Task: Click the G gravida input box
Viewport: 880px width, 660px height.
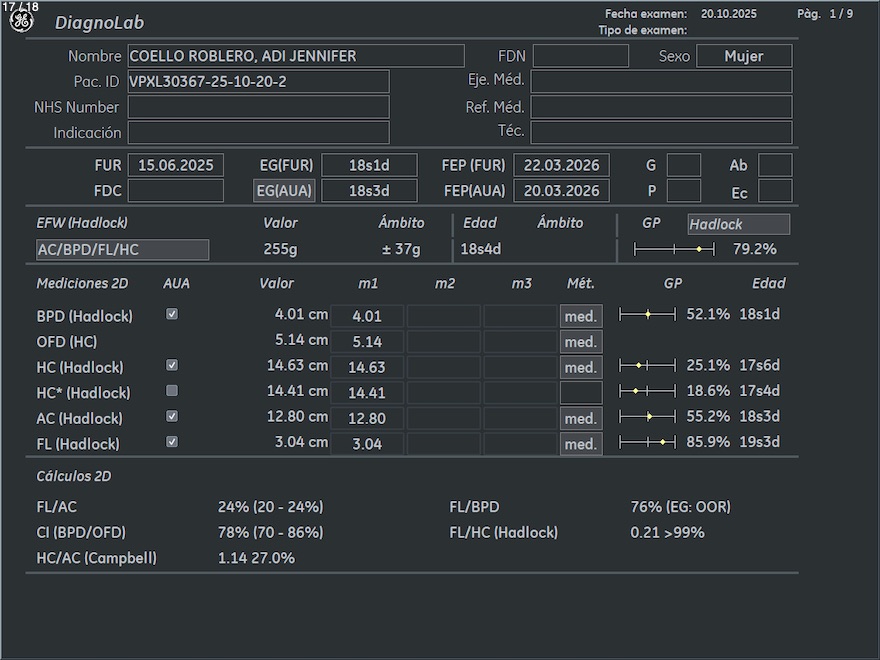Action: tap(684, 166)
